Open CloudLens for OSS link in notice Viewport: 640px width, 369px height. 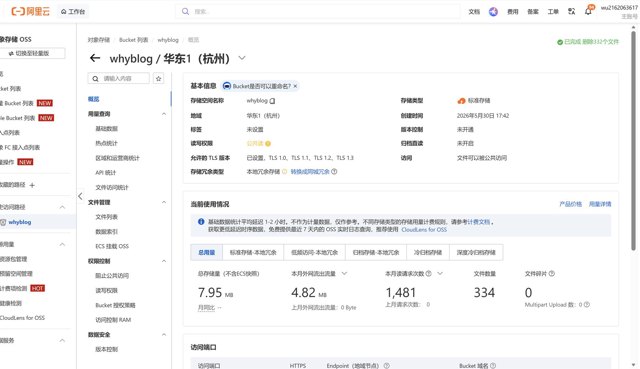pos(424,230)
